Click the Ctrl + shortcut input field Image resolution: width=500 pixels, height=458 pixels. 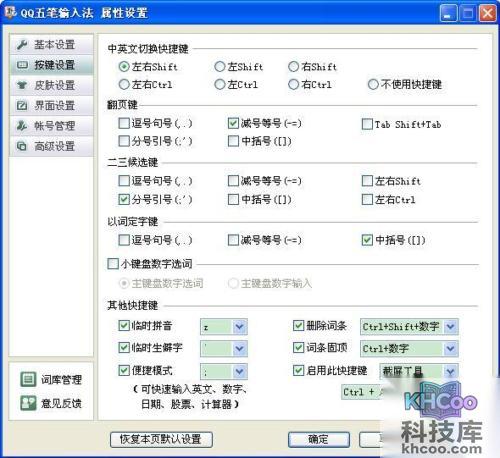point(363,392)
